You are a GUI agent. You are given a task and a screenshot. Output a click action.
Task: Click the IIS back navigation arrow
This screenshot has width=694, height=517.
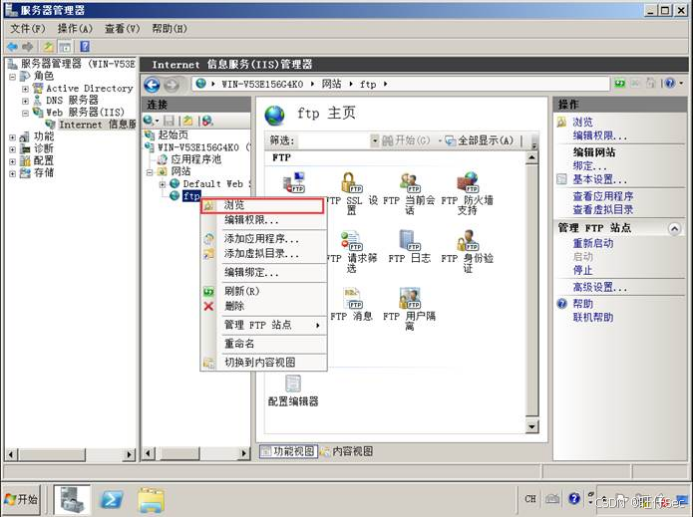tap(152, 85)
